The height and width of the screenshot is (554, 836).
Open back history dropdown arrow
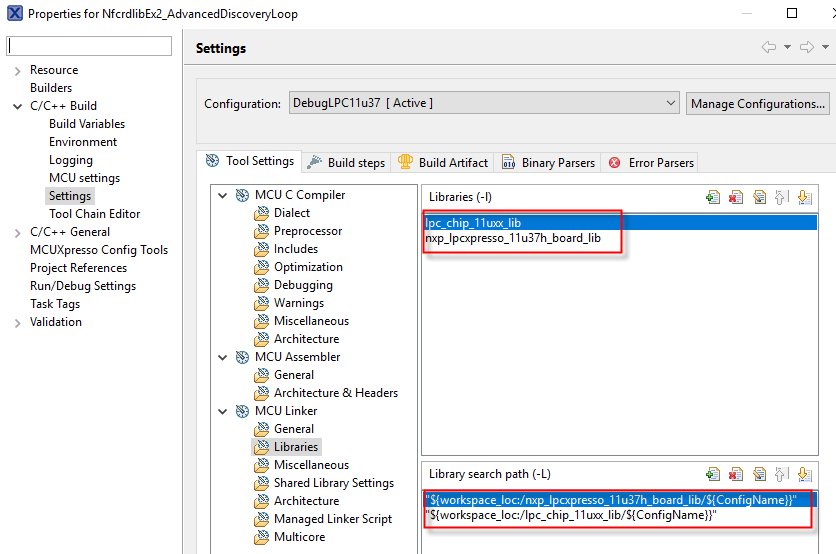pos(787,47)
